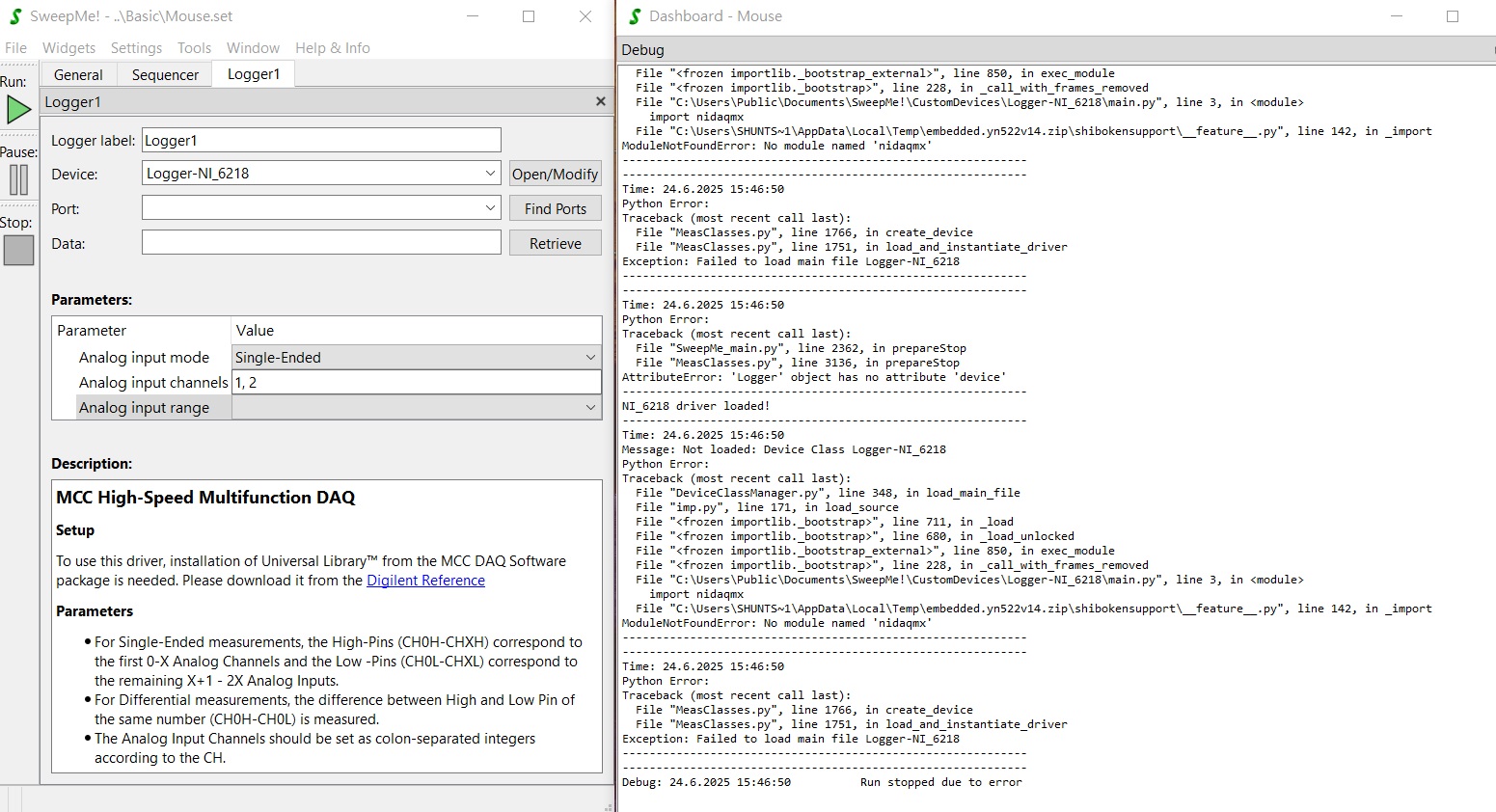The height and width of the screenshot is (812, 1496).
Task: Start the measurement with the green Run arrow
Action: tap(18, 109)
